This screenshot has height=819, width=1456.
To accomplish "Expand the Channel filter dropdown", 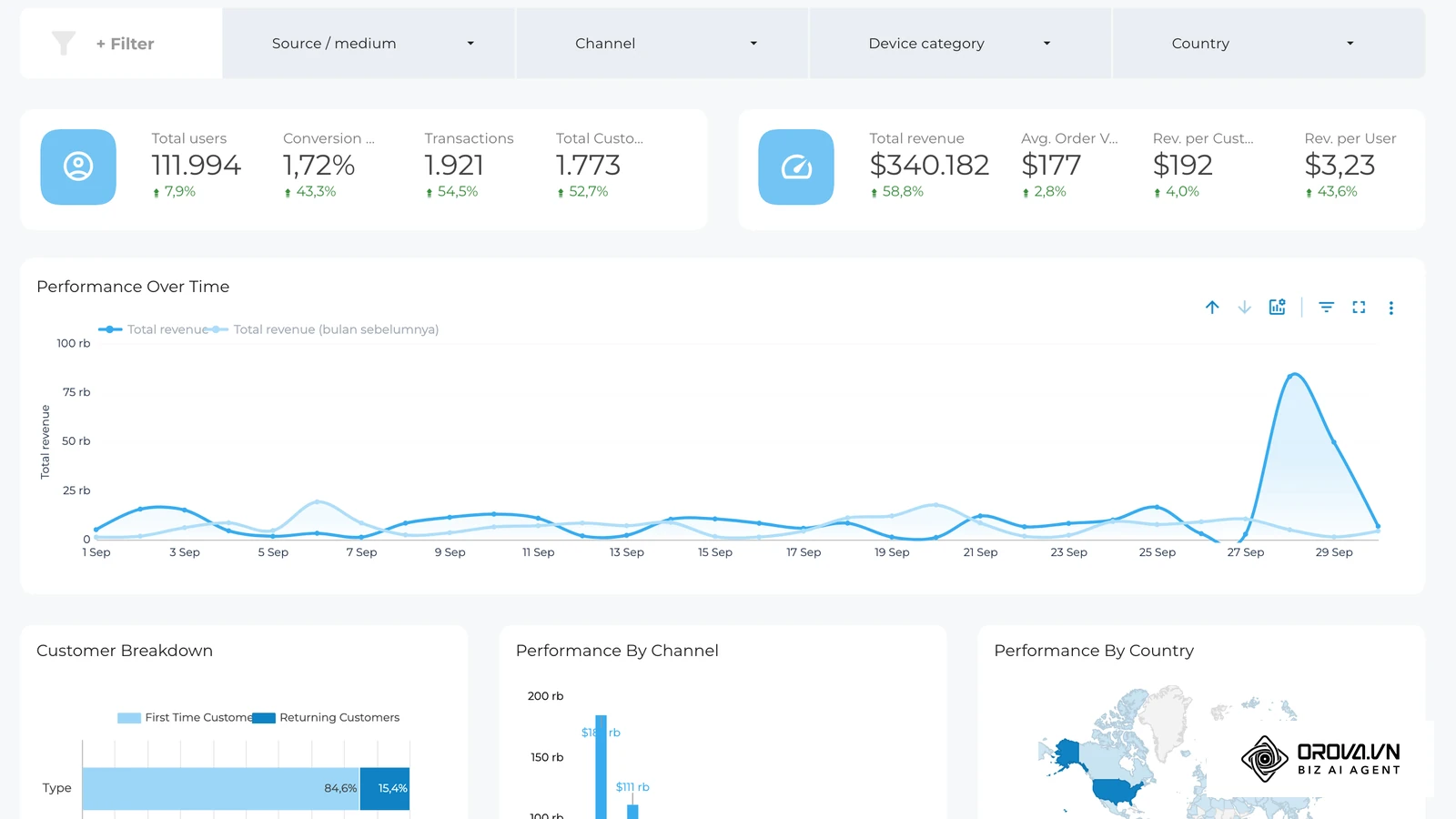I will point(662,43).
